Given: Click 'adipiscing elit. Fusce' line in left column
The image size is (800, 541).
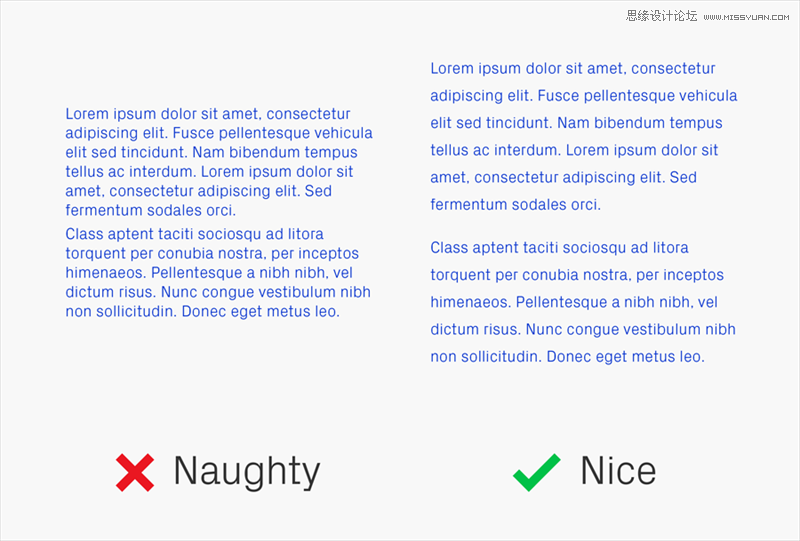Looking at the screenshot, I should (x=219, y=133).
